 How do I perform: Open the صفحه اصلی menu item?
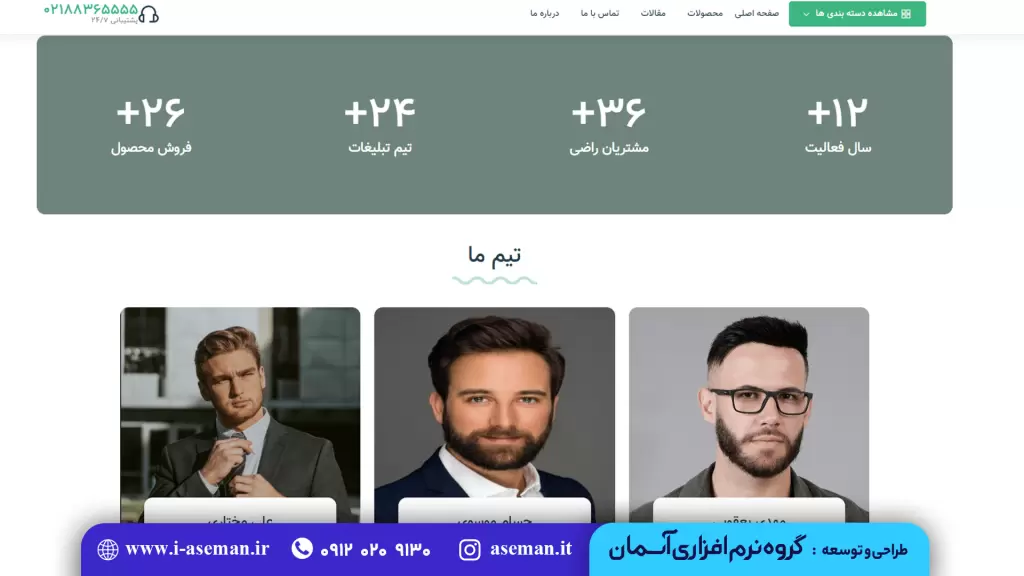click(x=756, y=13)
